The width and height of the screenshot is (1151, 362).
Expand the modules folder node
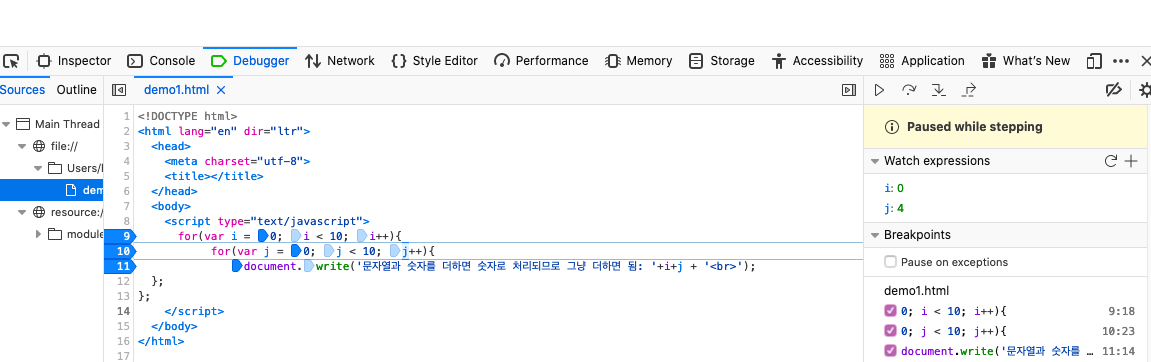coord(39,234)
